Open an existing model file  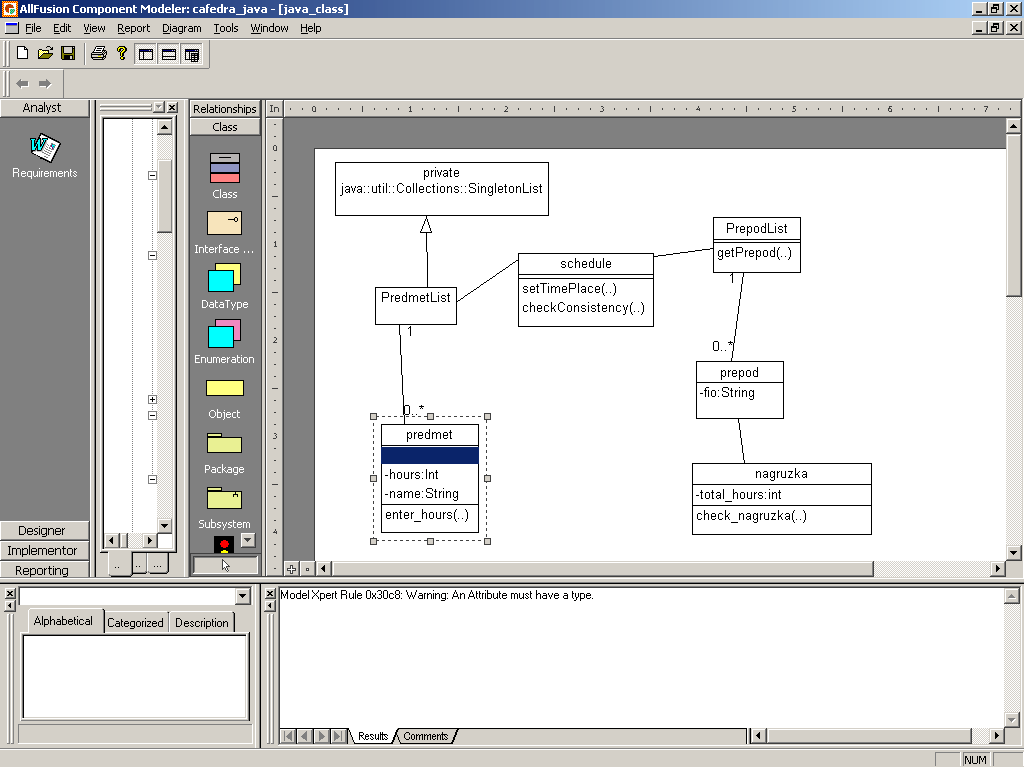(x=45, y=54)
